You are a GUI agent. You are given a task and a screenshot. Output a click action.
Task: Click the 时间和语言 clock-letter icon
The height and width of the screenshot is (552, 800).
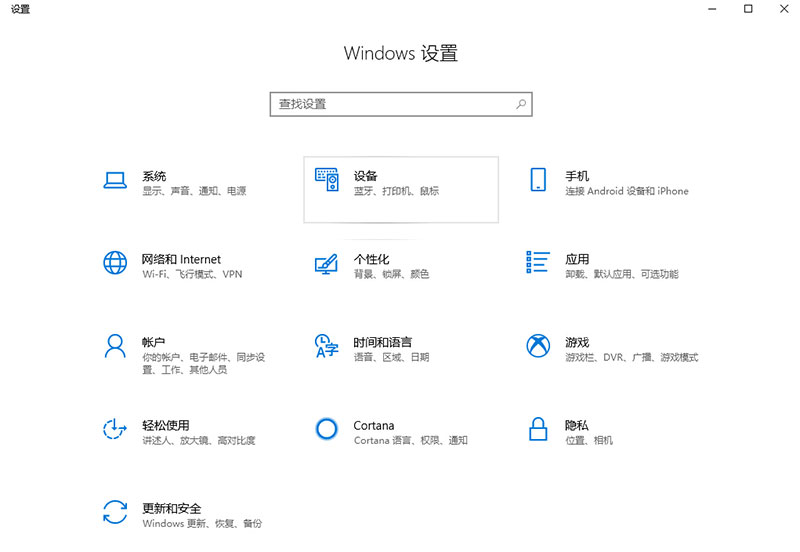(327, 346)
